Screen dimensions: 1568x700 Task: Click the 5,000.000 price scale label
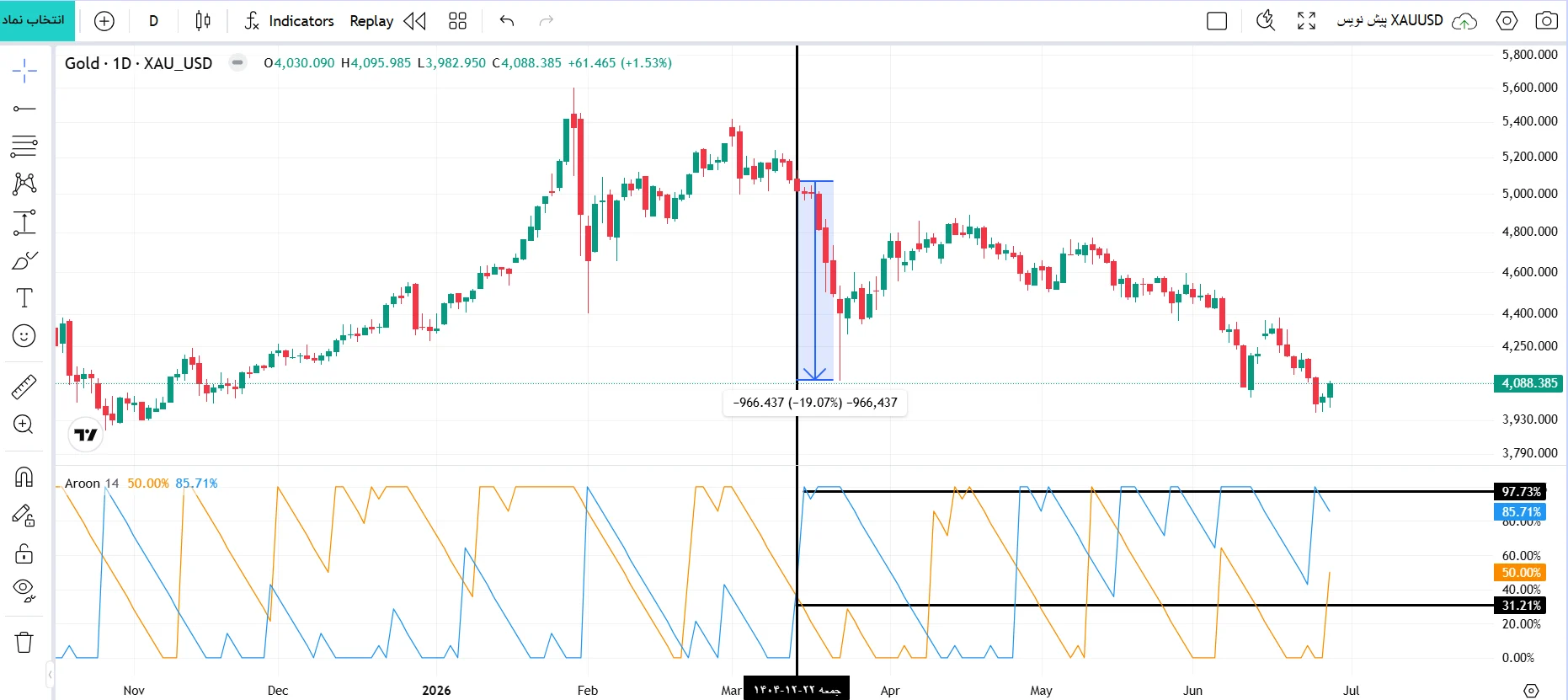pos(1529,194)
